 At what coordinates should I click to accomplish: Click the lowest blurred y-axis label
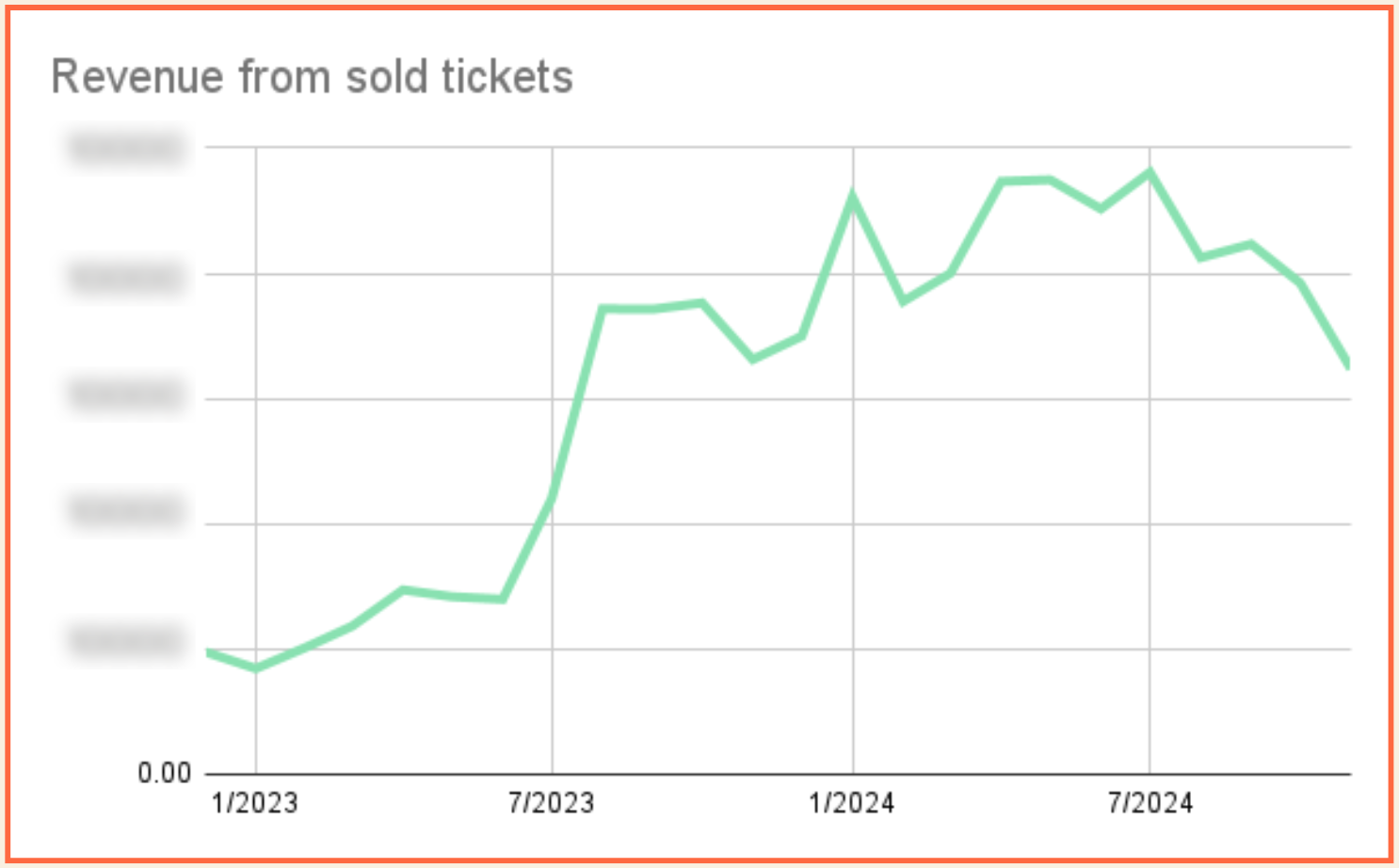coord(126,640)
